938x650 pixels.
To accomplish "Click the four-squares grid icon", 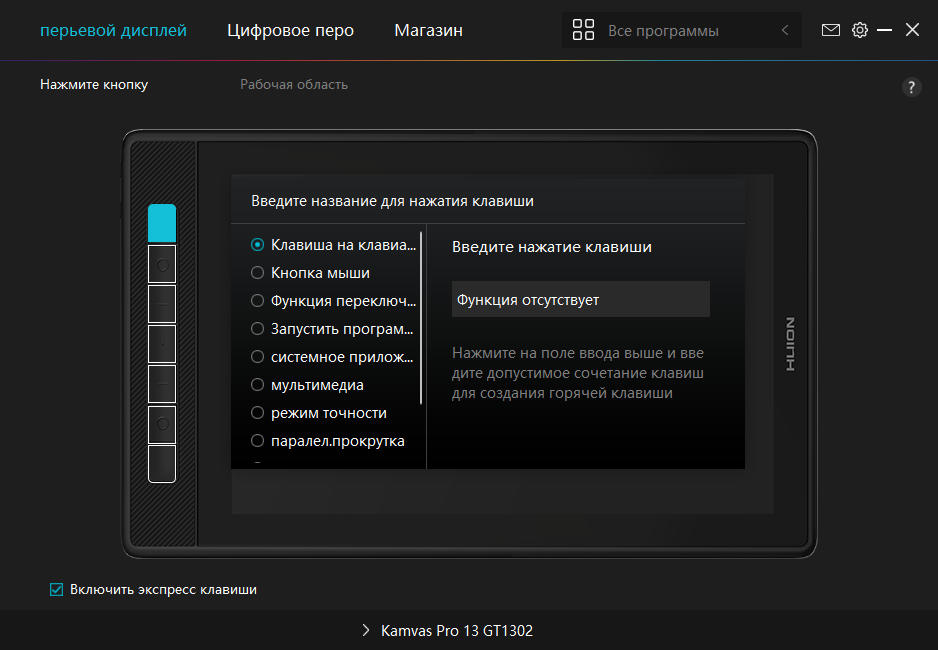I will coord(583,31).
